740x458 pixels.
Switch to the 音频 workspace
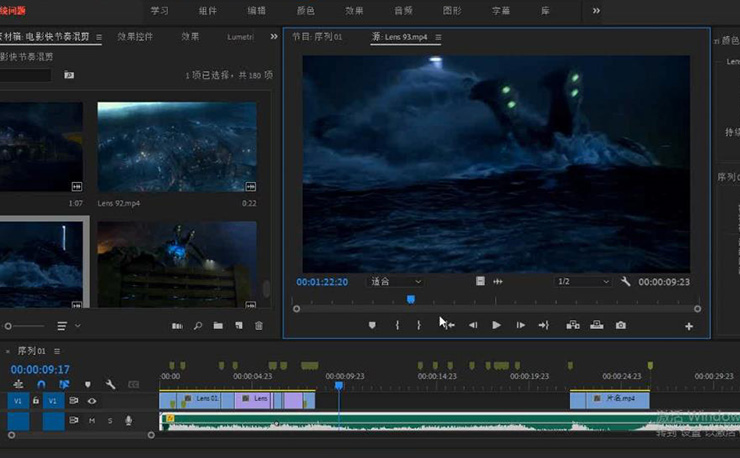(x=403, y=10)
